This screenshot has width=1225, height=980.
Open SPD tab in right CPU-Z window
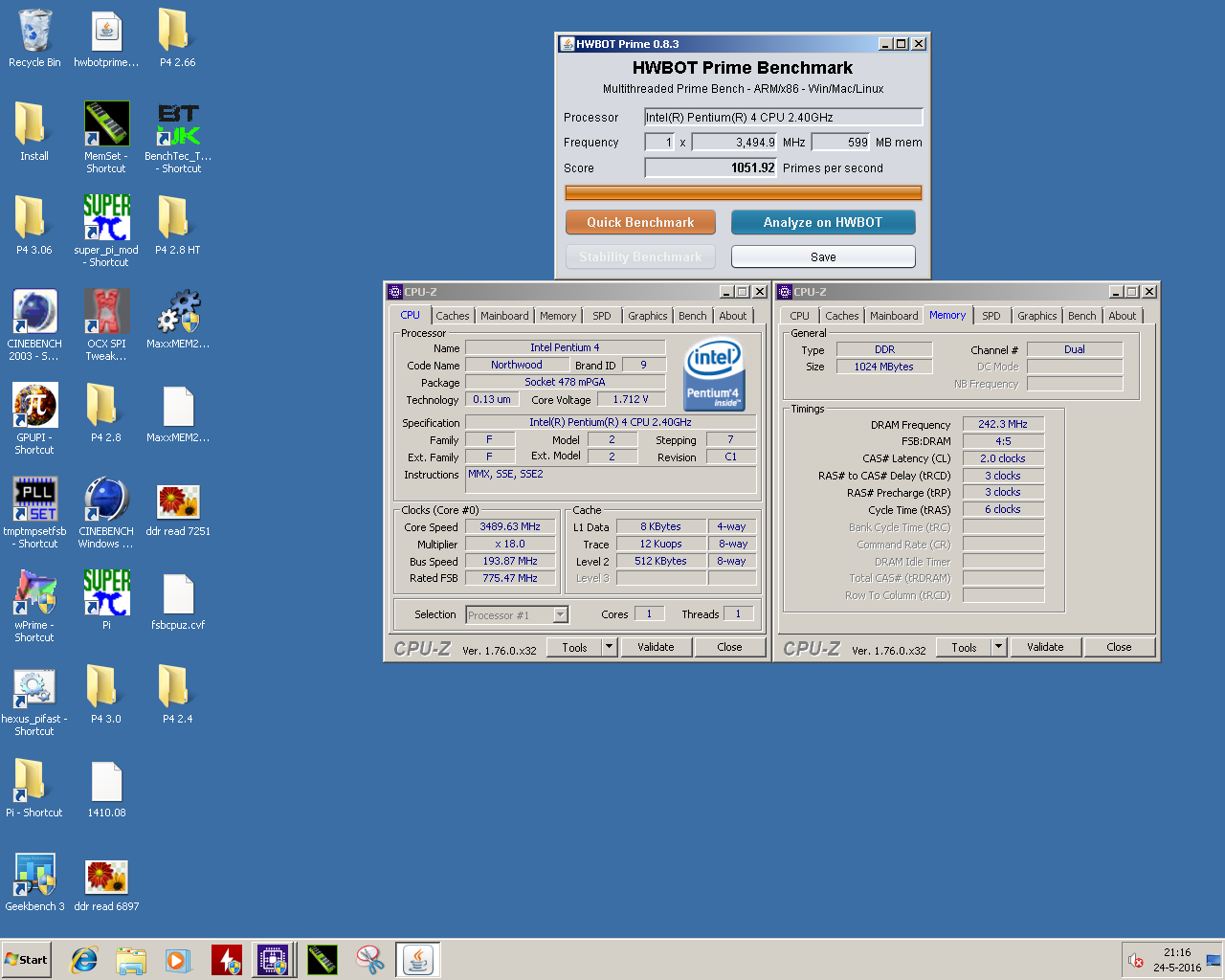tap(991, 316)
